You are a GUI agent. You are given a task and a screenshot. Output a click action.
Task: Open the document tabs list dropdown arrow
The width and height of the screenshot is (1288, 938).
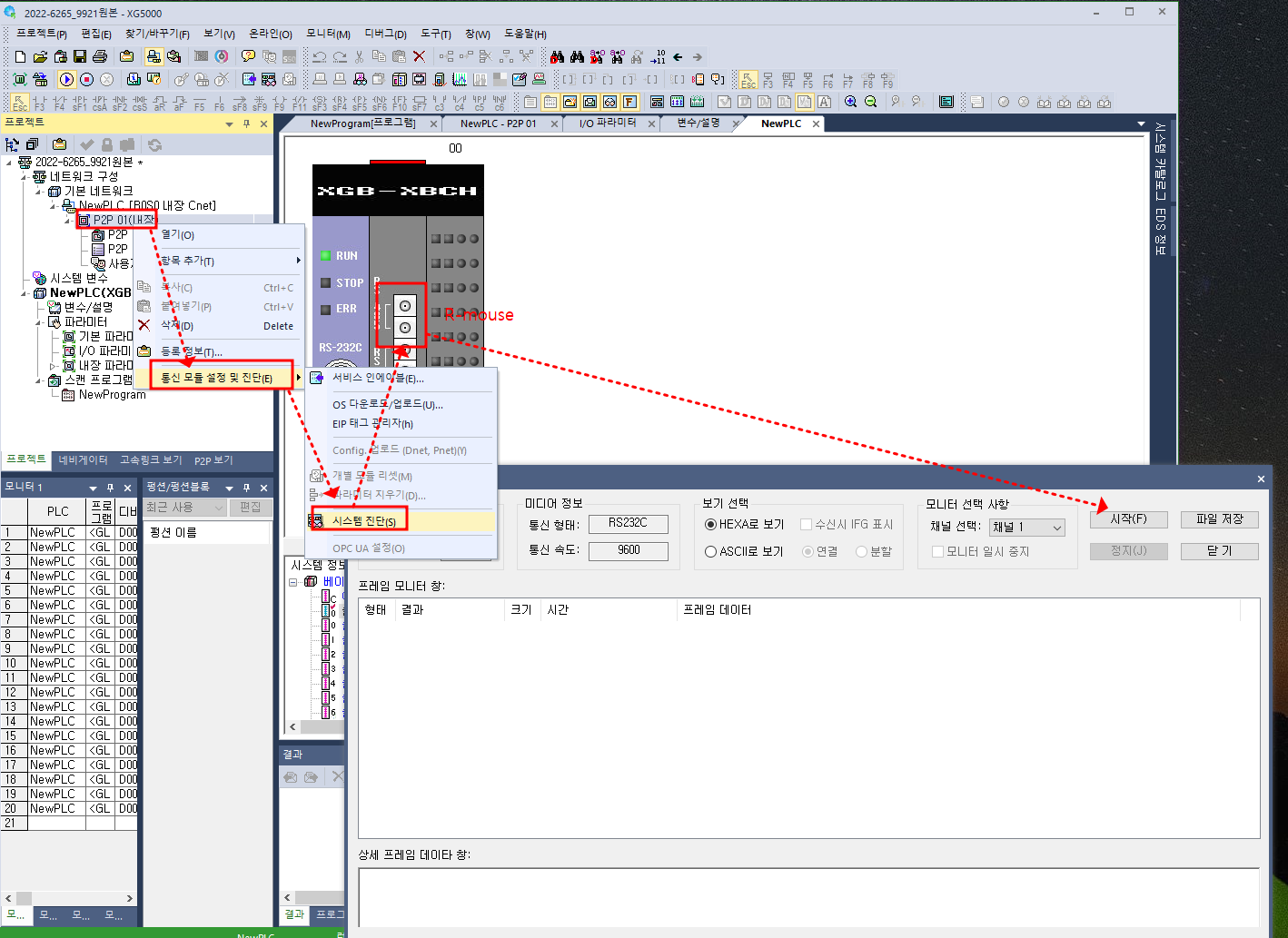click(x=1141, y=123)
